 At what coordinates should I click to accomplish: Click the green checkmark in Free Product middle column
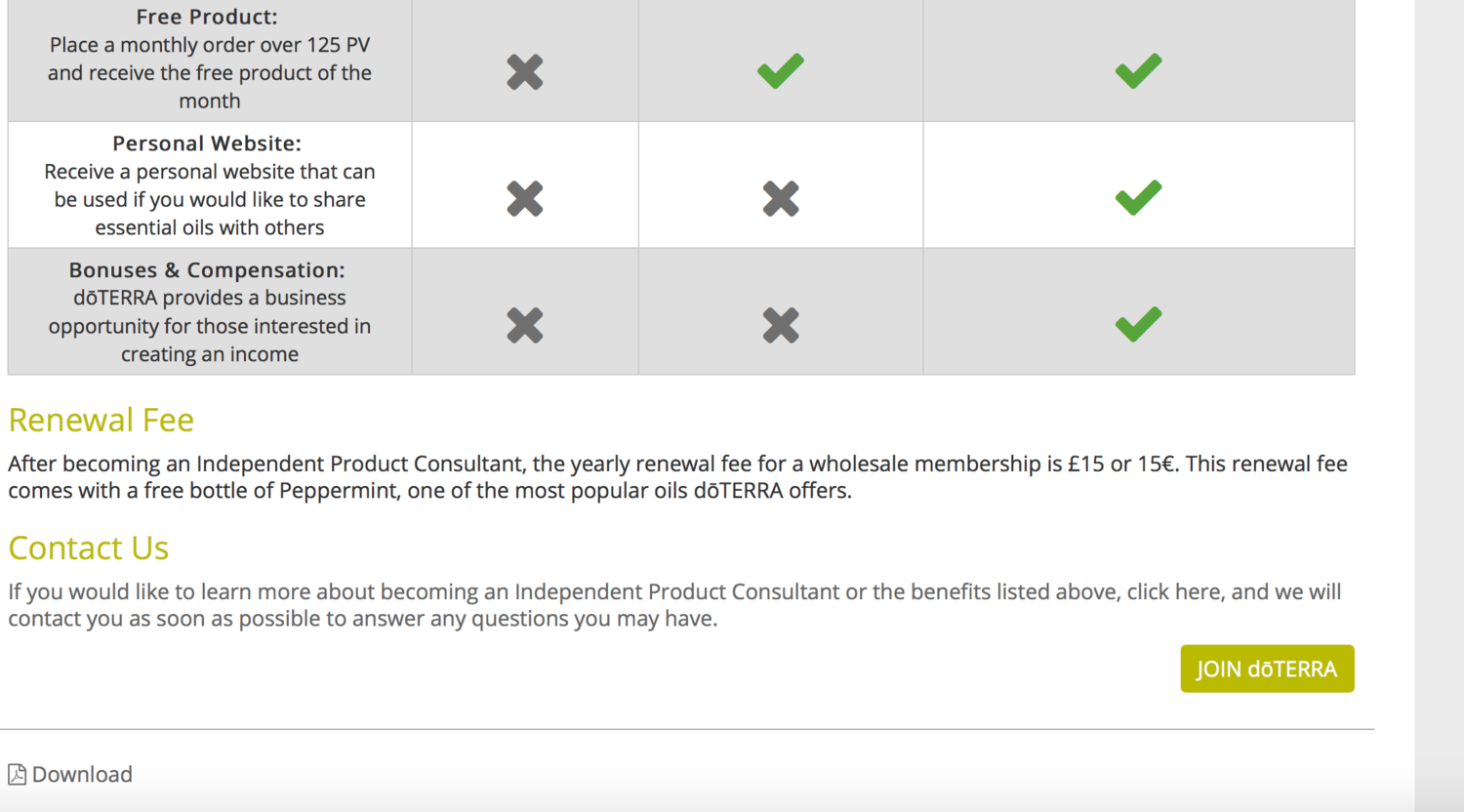click(781, 71)
